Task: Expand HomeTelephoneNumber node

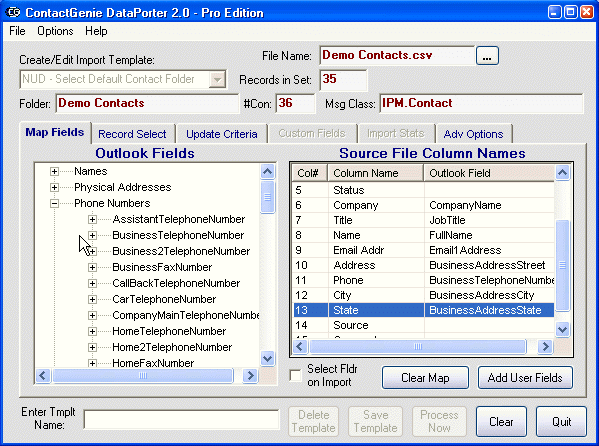Action: 92,331
